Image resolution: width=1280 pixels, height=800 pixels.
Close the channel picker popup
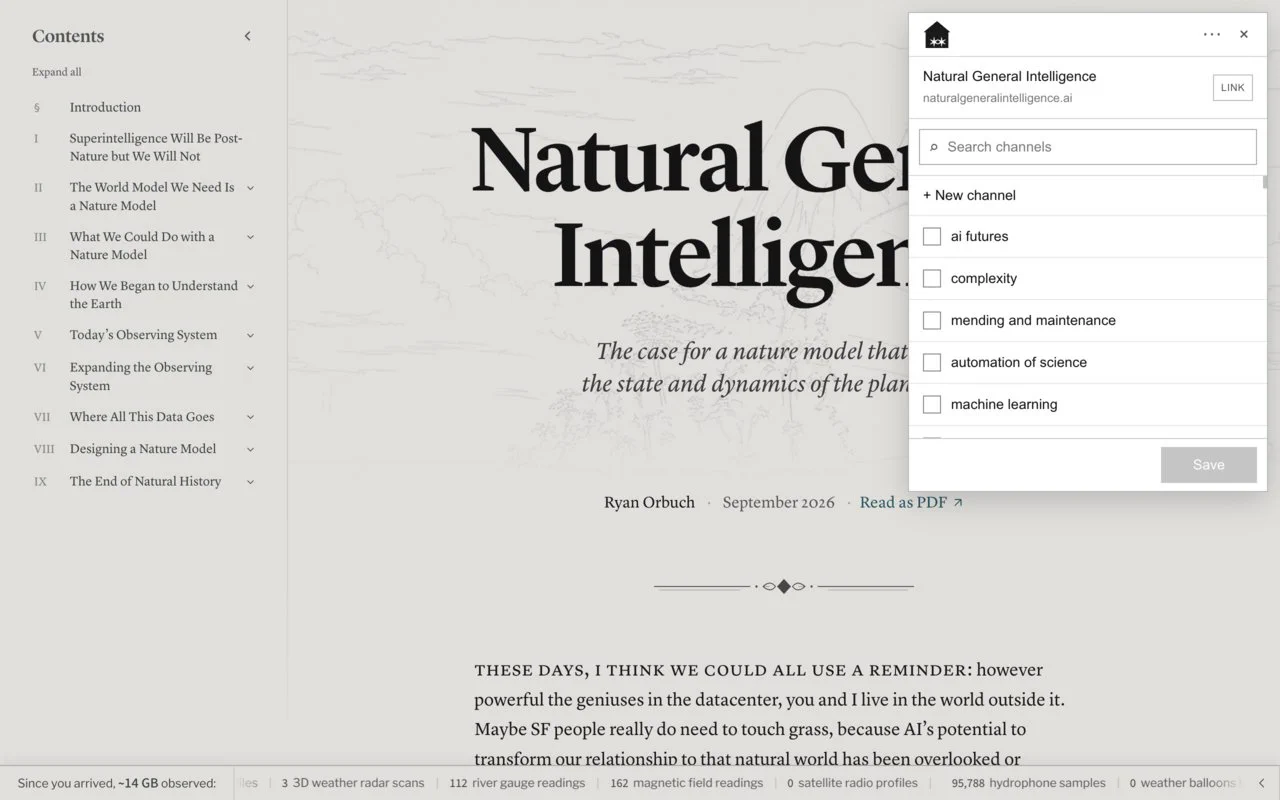coord(1244,34)
